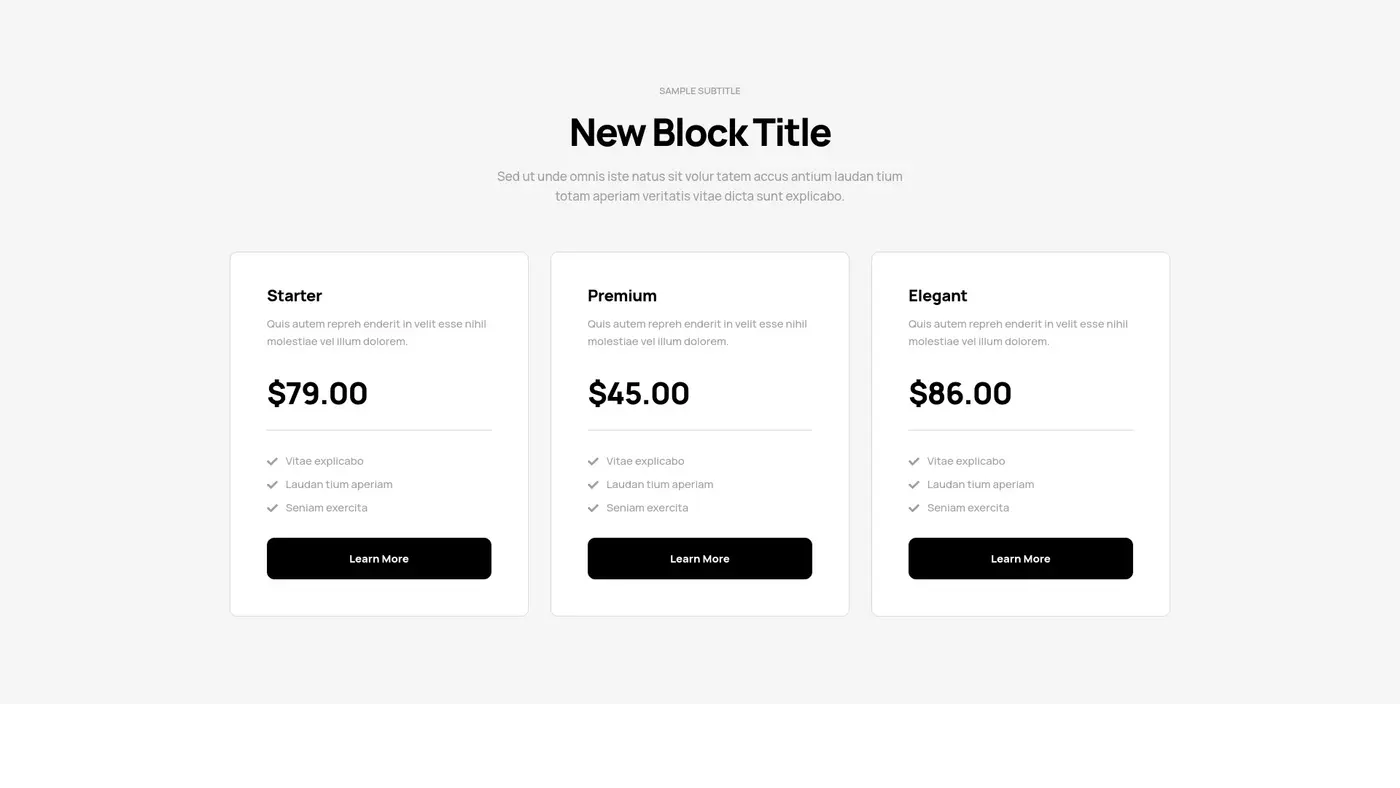Click the checkmark beside Vitae explicabo under Premium
The image size is (1400, 788).
click(x=592, y=461)
